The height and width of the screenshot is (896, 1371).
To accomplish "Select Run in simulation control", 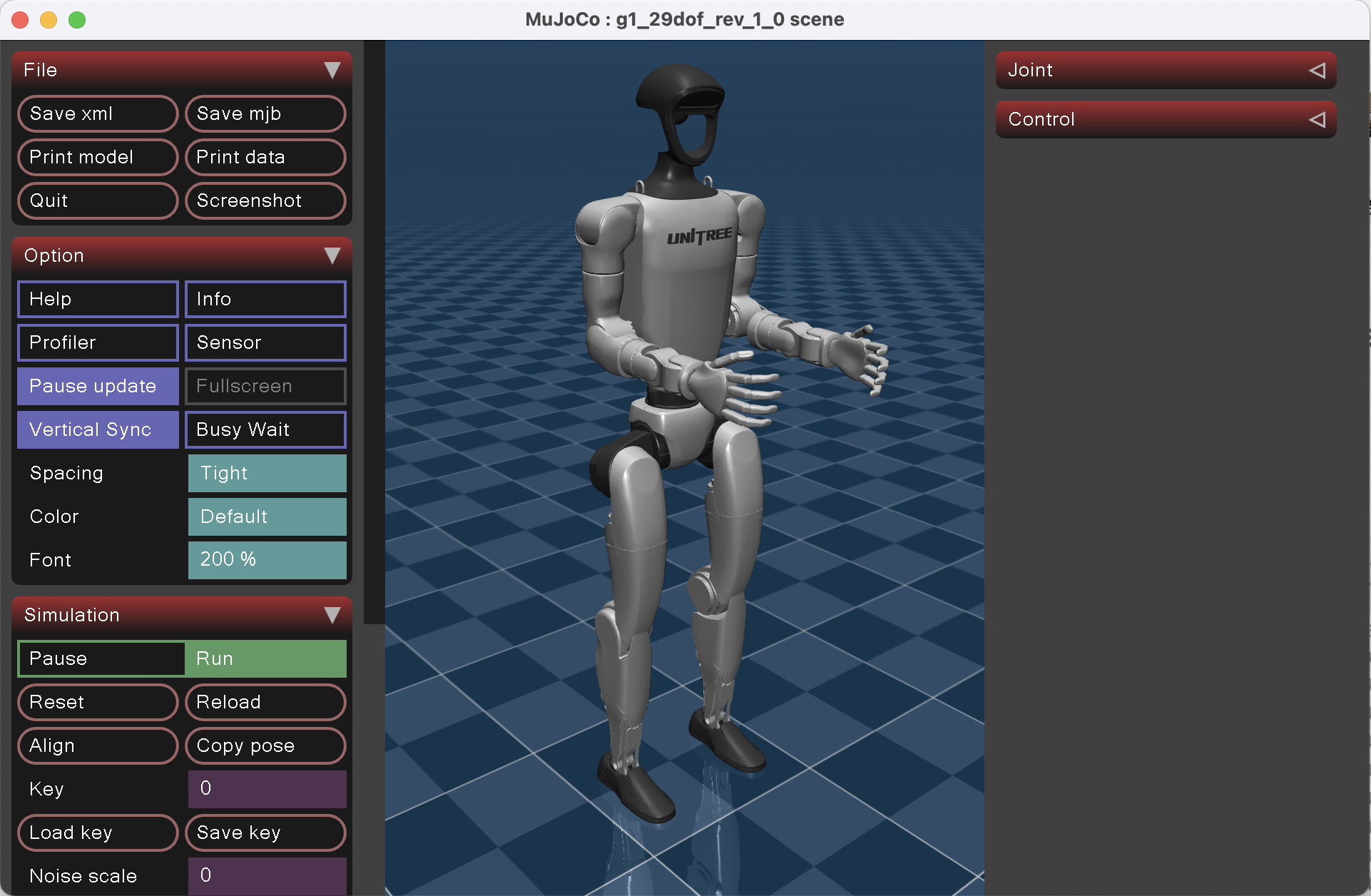I will click(265, 658).
